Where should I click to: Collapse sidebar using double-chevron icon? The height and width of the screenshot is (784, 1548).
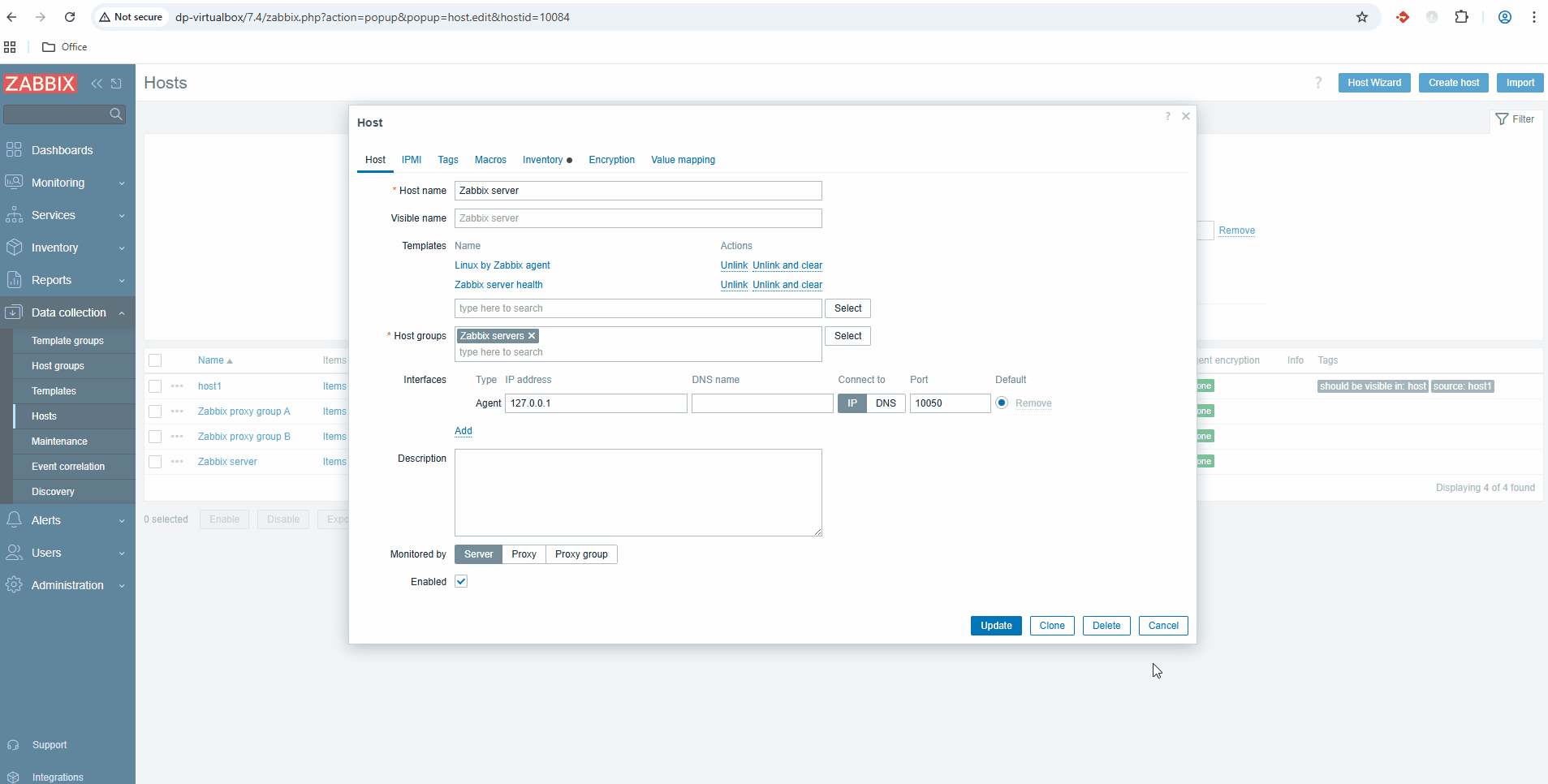pyautogui.click(x=97, y=84)
